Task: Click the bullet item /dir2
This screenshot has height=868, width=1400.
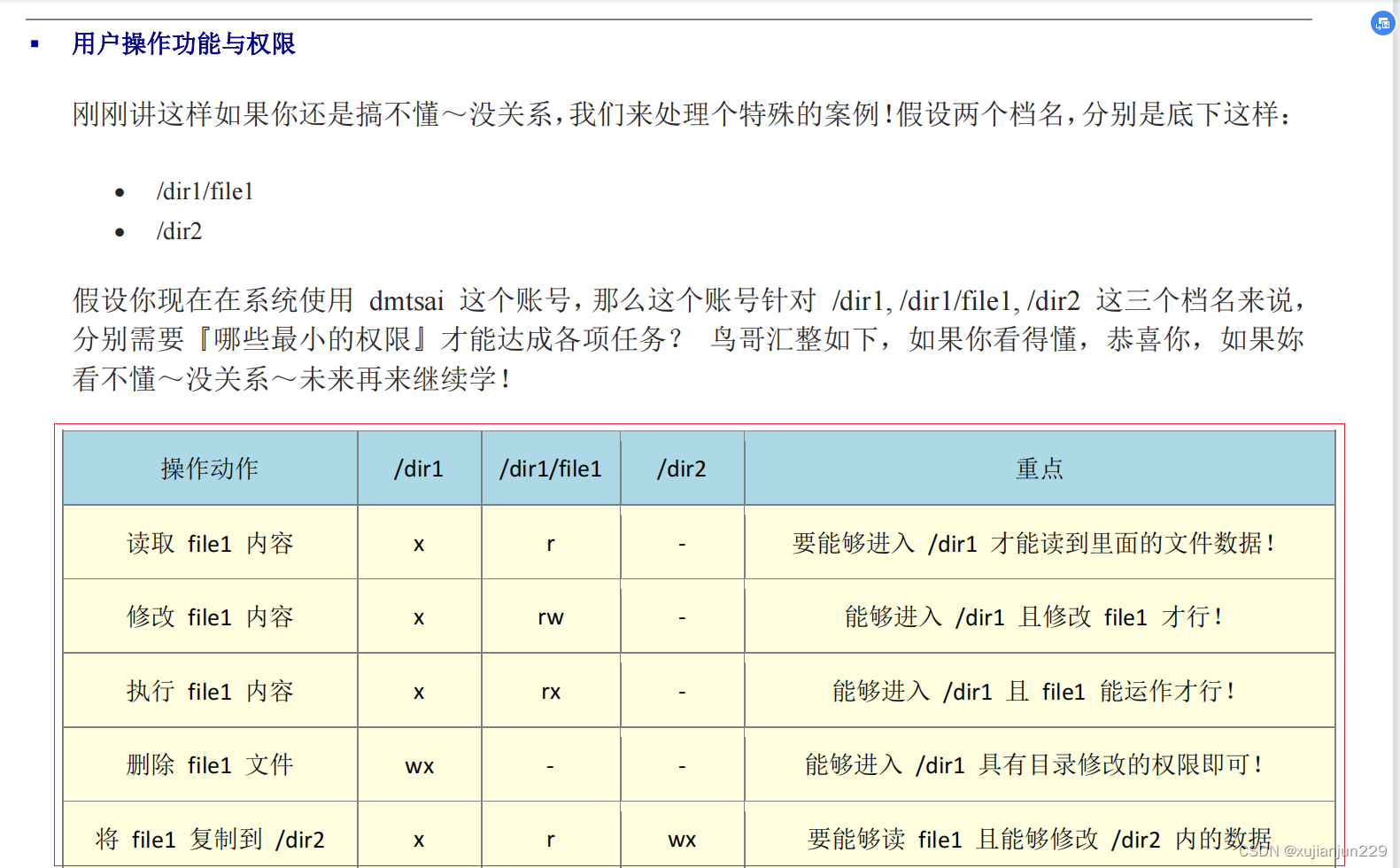Action: 179,231
